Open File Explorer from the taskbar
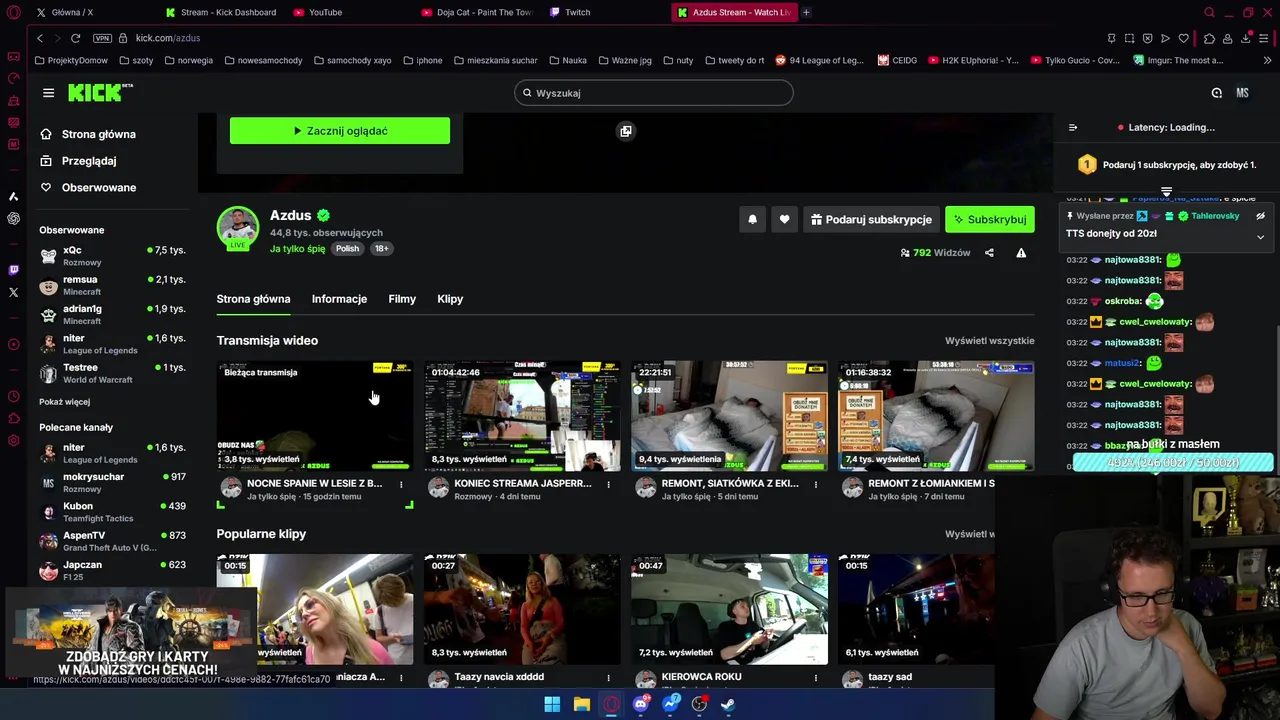The height and width of the screenshot is (720, 1280). point(582,704)
